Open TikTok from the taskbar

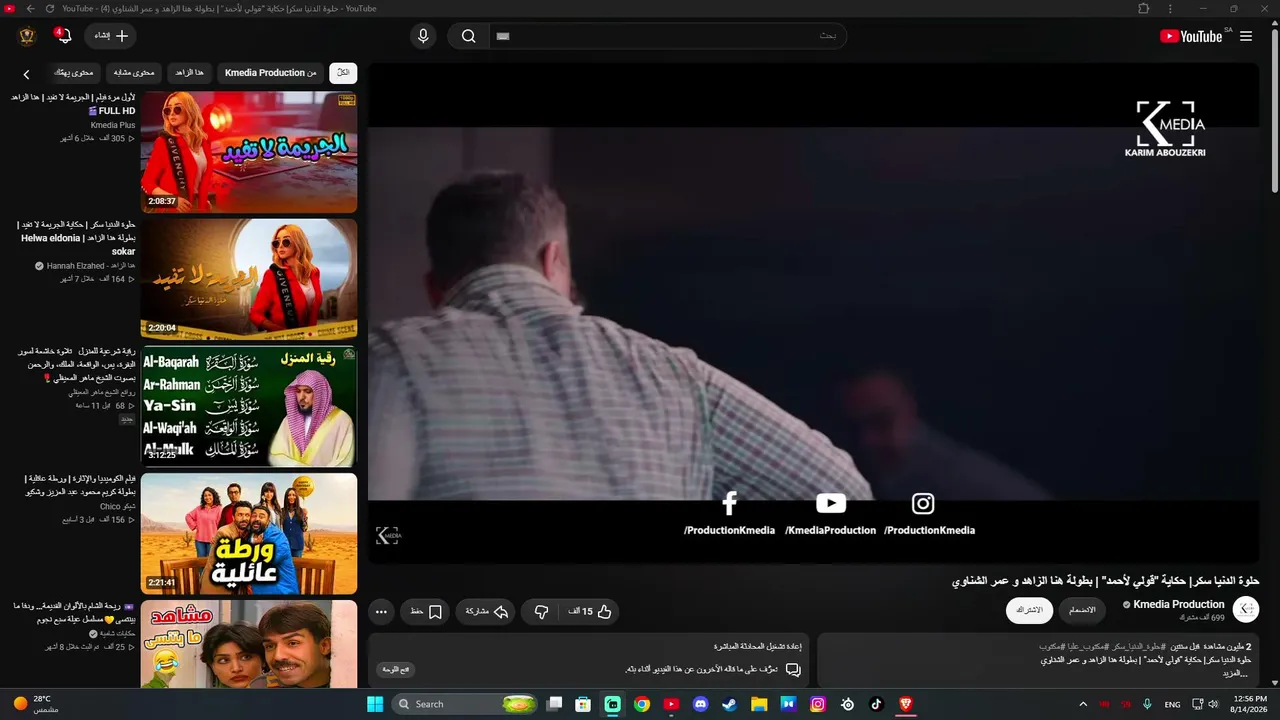(x=876, y=704)
